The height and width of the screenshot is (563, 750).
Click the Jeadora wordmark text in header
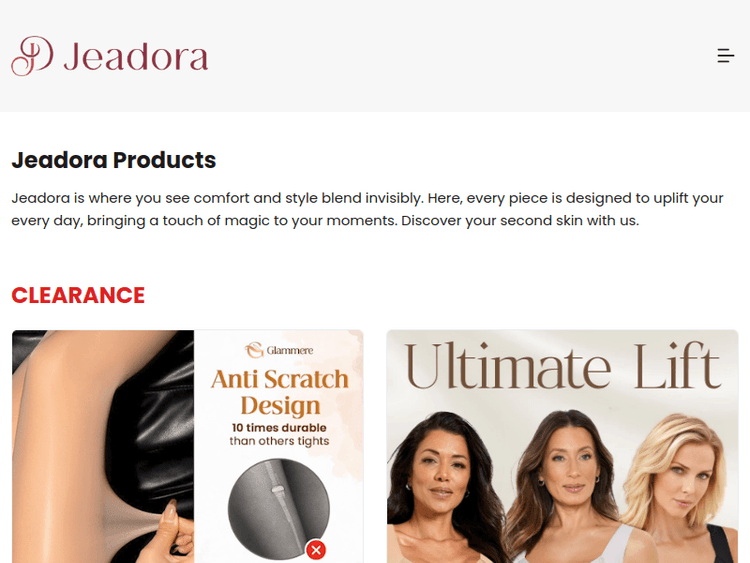136,57
